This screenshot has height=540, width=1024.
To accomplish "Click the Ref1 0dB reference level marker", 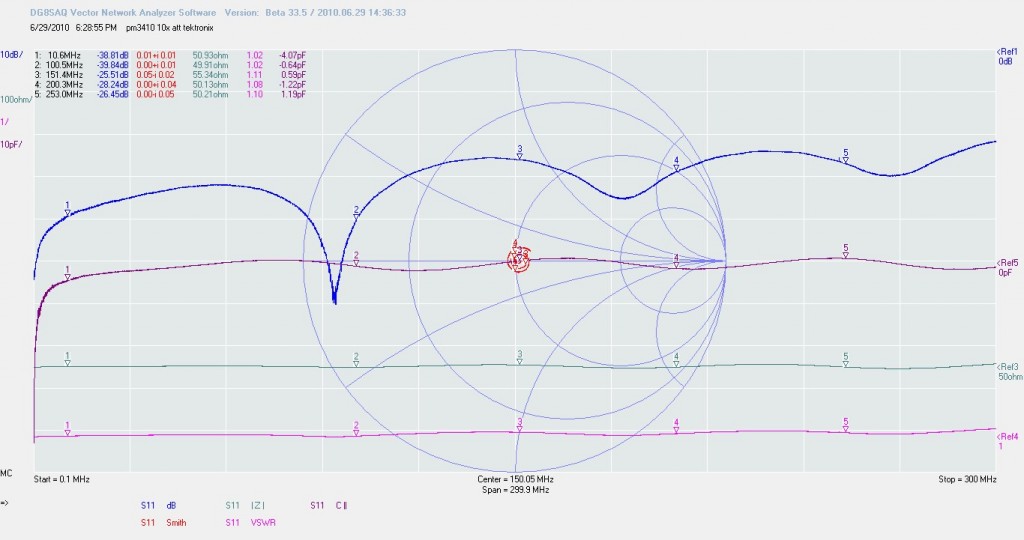I will (1006, 56).
